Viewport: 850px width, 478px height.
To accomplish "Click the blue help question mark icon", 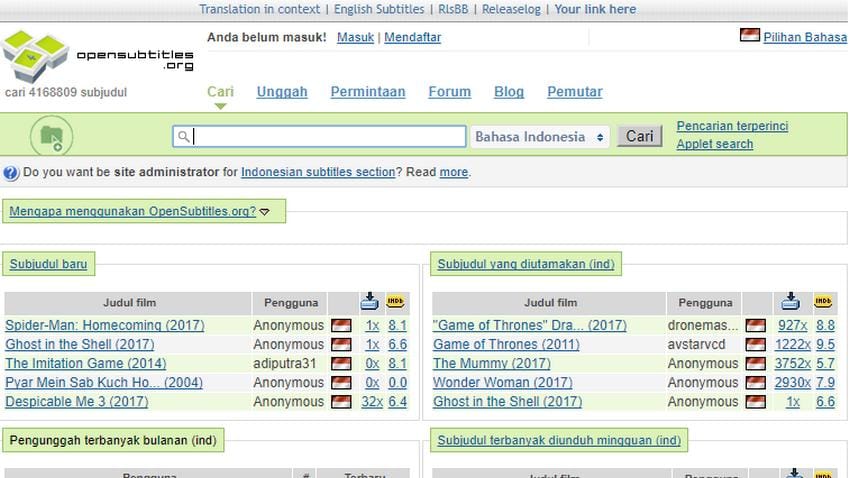I will 11,172.
